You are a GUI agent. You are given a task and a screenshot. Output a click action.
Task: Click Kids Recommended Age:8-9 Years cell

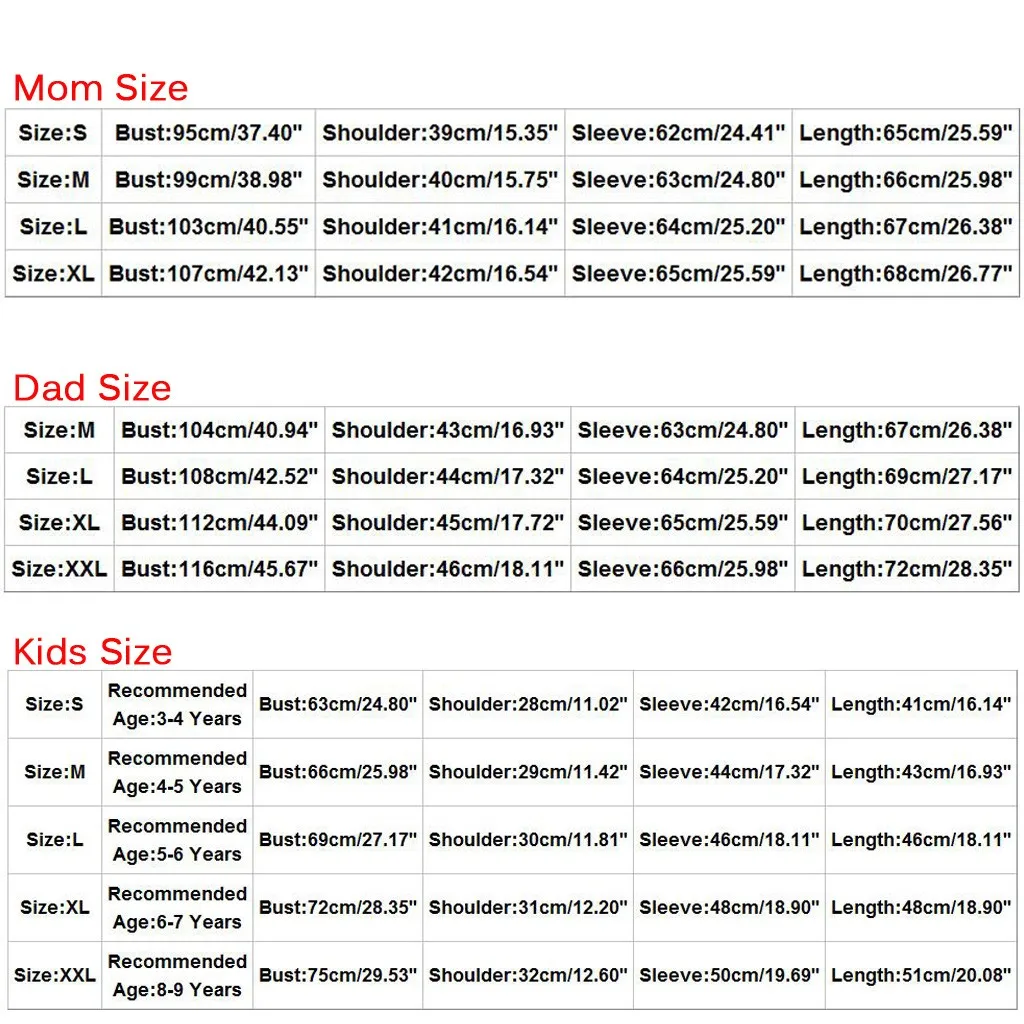click(177, 976)
